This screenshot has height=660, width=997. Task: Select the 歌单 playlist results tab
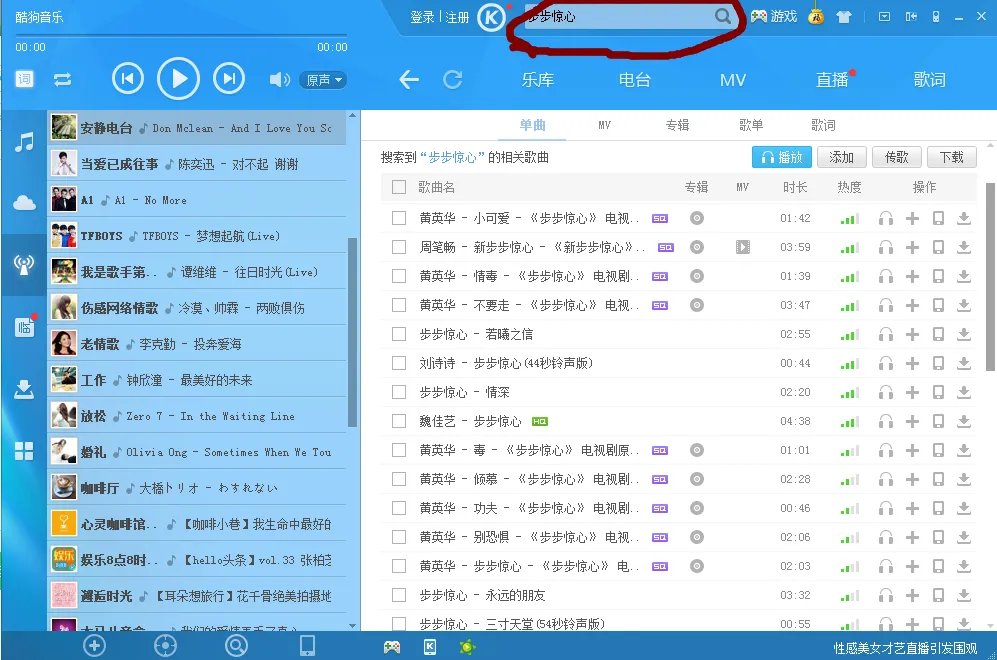tap(751, 125)
